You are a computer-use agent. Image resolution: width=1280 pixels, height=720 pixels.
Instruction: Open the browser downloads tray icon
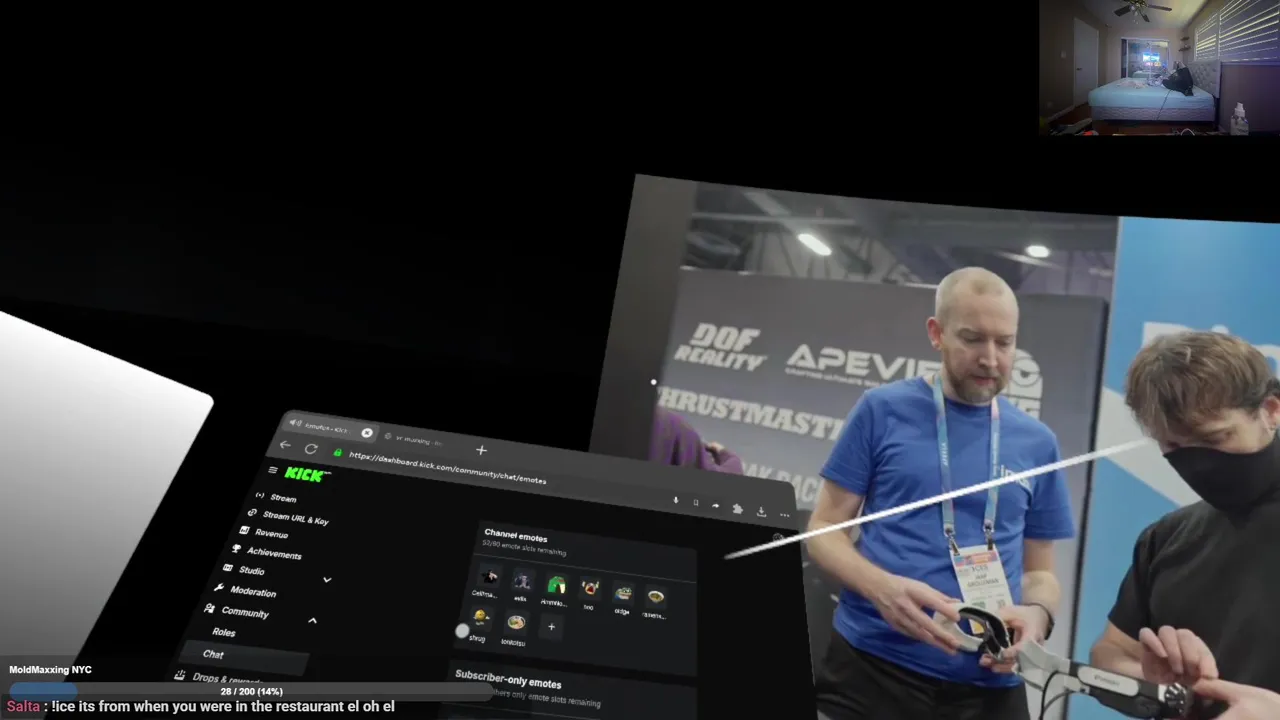(x=761, y=511)
